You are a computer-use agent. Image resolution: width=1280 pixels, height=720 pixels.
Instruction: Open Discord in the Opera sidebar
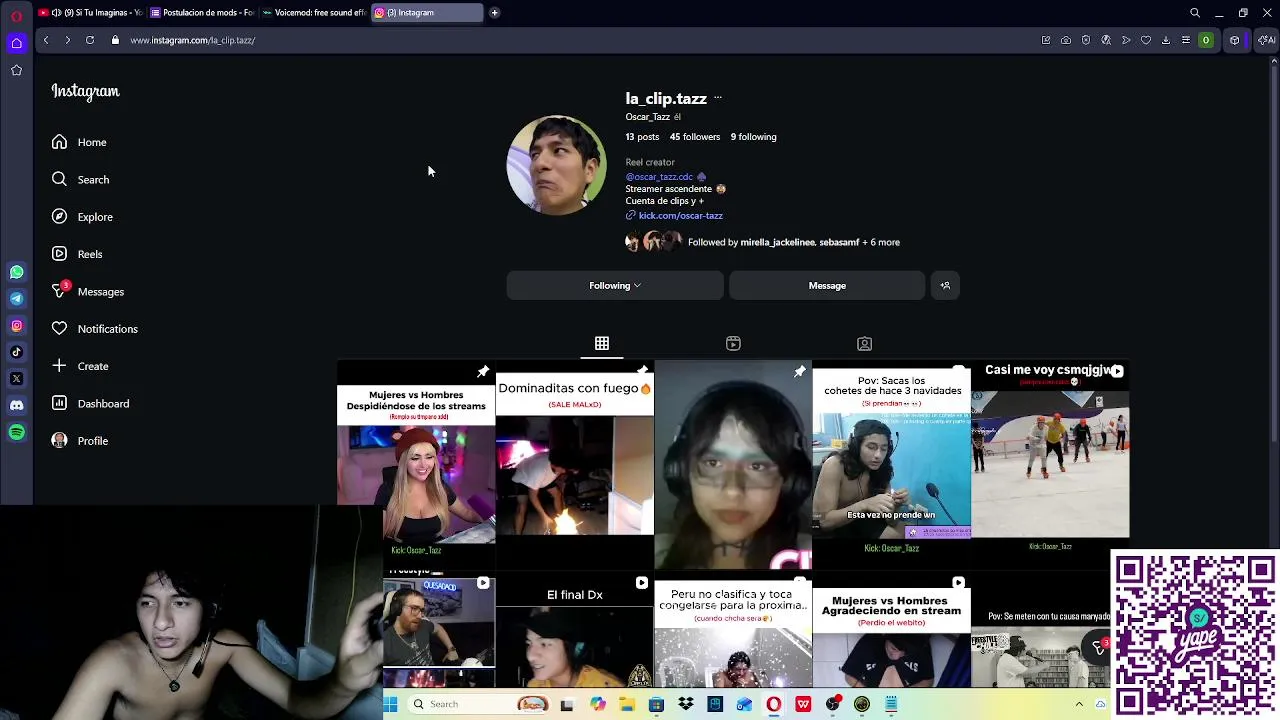tap(17, 405)
